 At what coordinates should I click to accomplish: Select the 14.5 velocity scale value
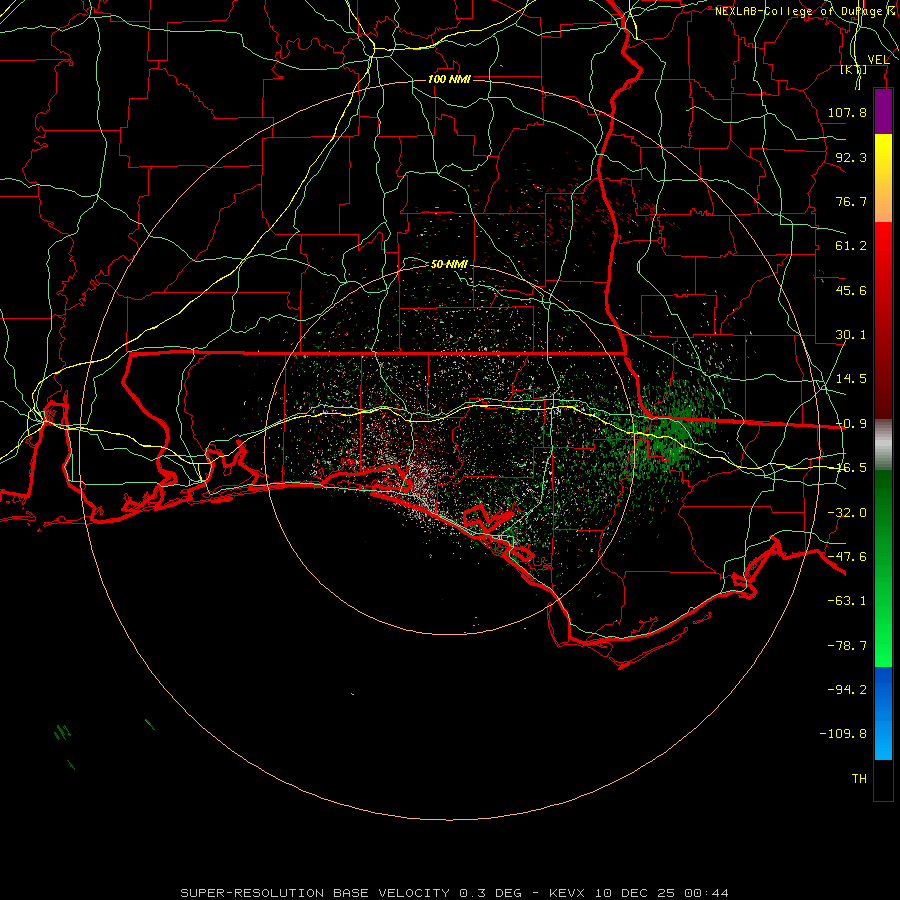[x=851, y=379]
